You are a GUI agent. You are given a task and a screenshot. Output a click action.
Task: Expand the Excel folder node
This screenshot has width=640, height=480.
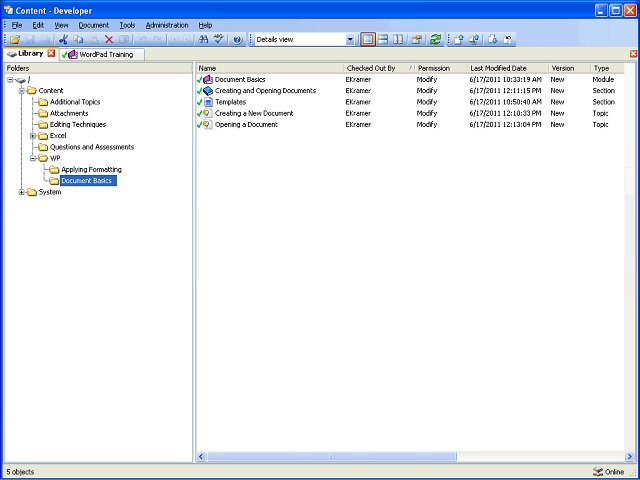[x=33, y=136]
